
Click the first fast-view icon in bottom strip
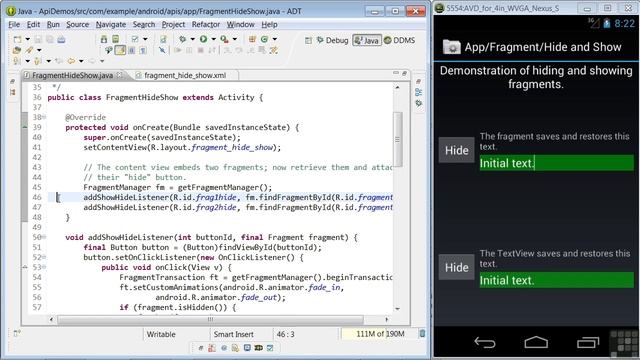coord(201,348)
